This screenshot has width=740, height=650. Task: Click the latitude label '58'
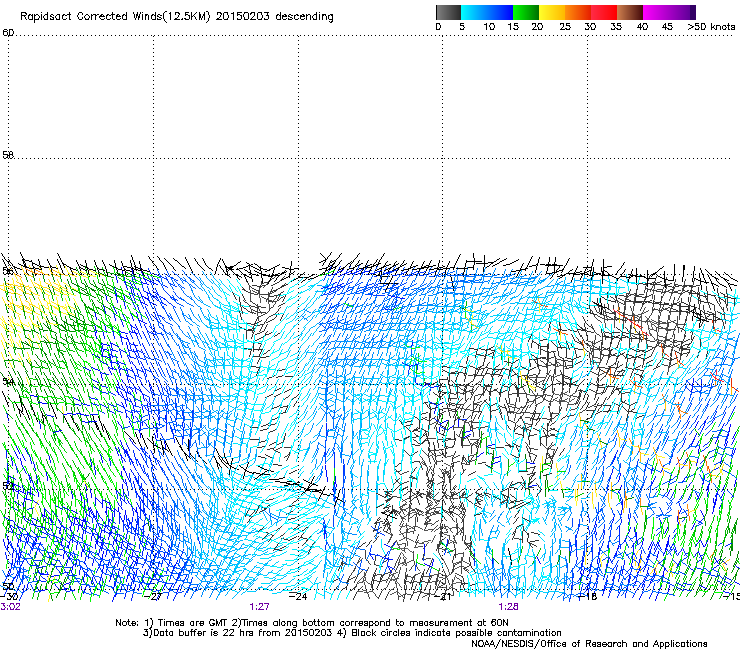pyautogui.click(x=8, y=155)
